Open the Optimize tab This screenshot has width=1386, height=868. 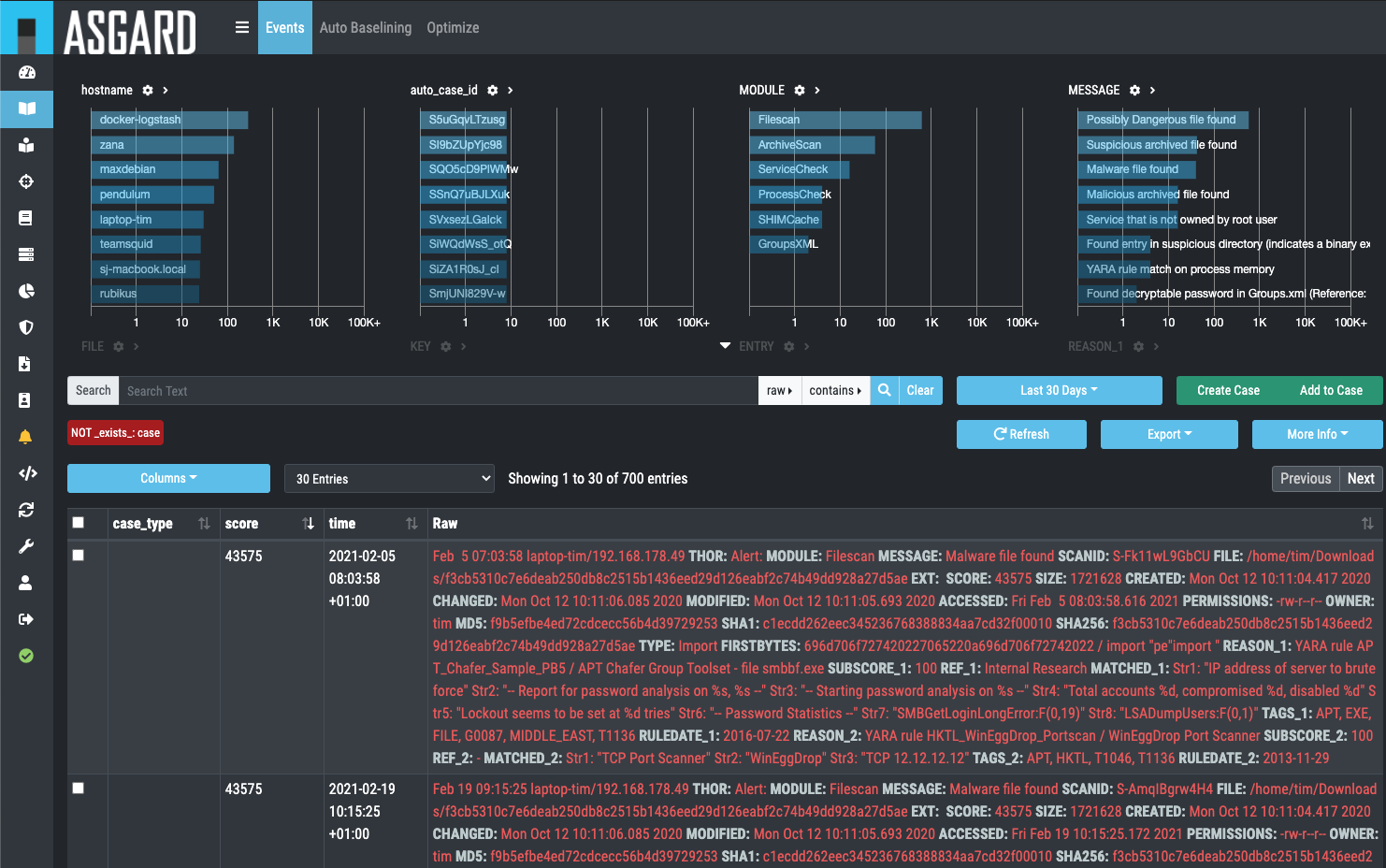tap(453, 28)
